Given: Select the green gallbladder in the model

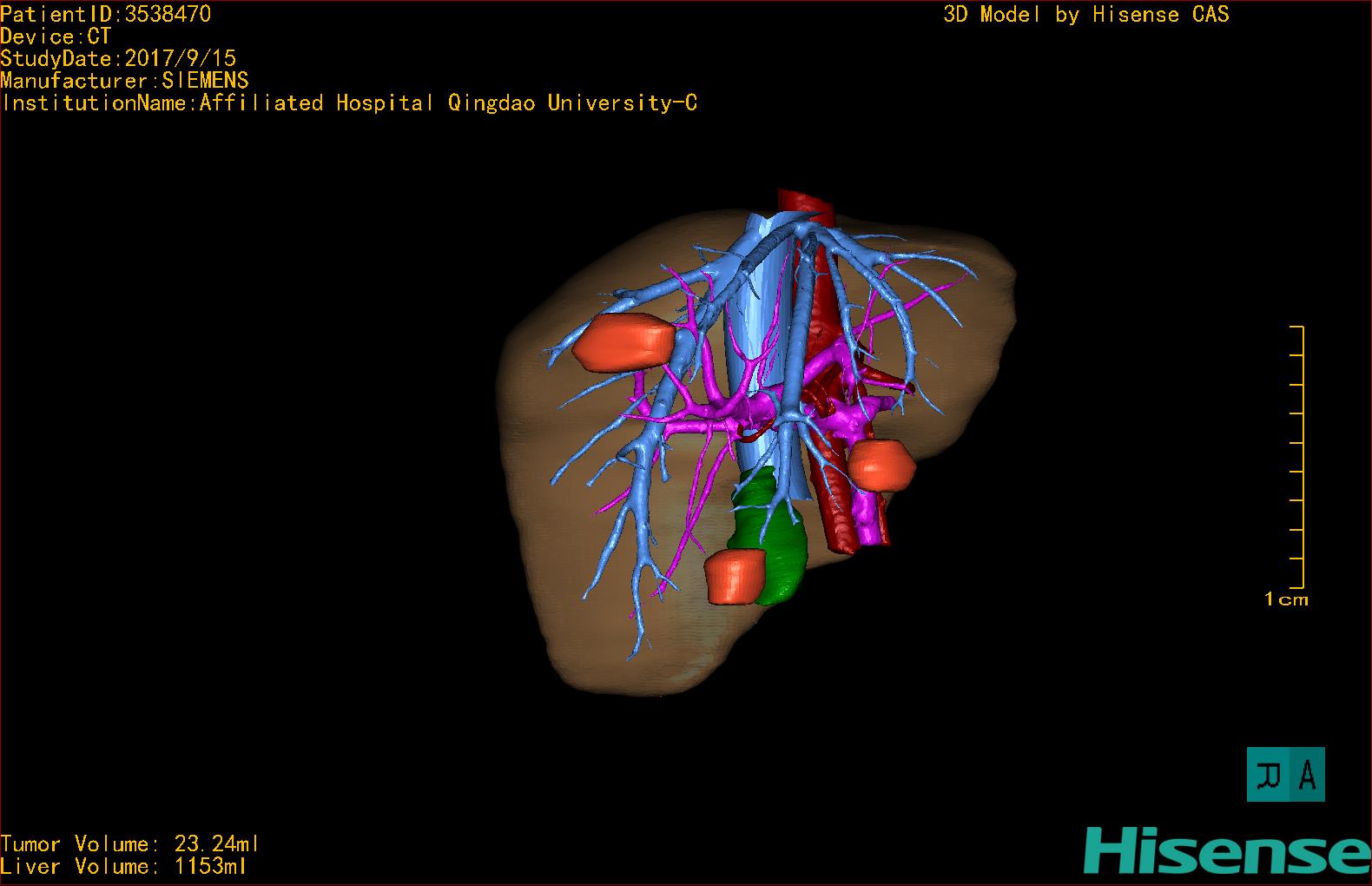Looking at the screenshot, I should click(x=779, y=539).
